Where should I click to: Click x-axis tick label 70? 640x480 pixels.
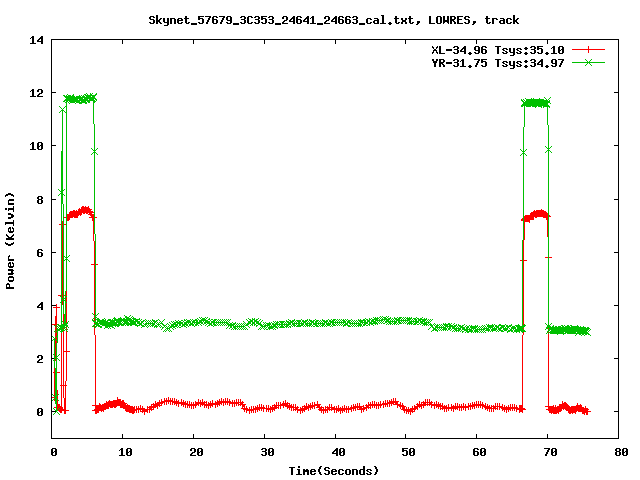[x=550, y=452]
